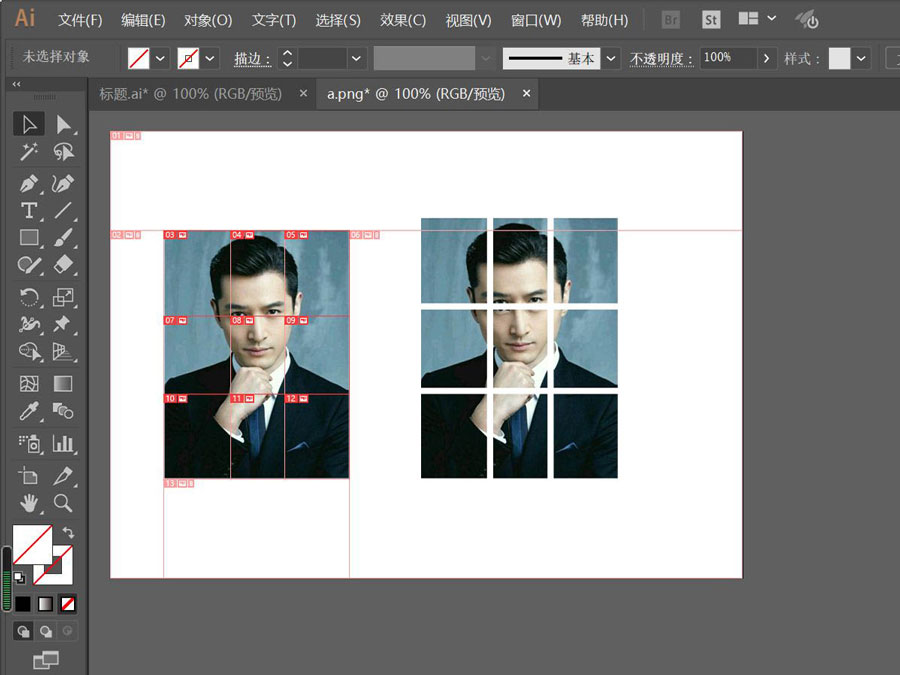Choose the Direct Selection tool
Screen dimensions: 900x675
point(63,124)
